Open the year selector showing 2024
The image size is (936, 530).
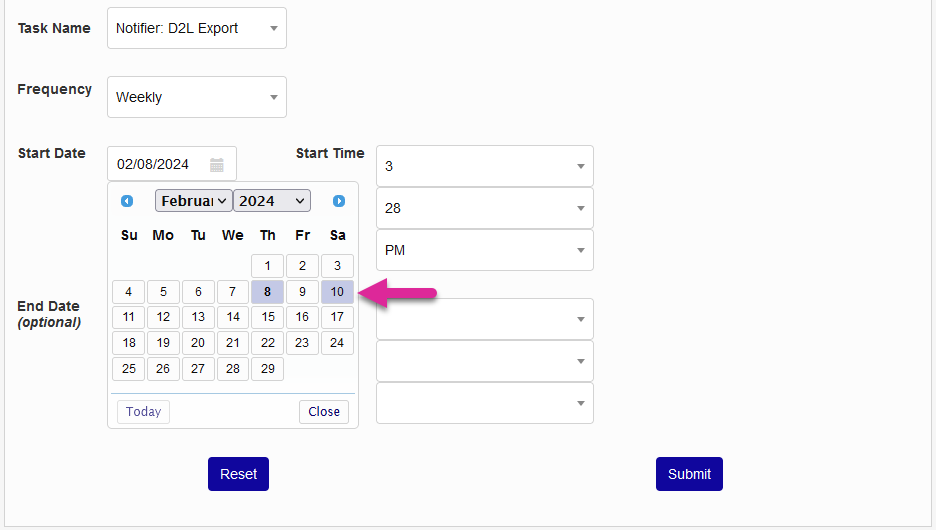pos(272,201)
